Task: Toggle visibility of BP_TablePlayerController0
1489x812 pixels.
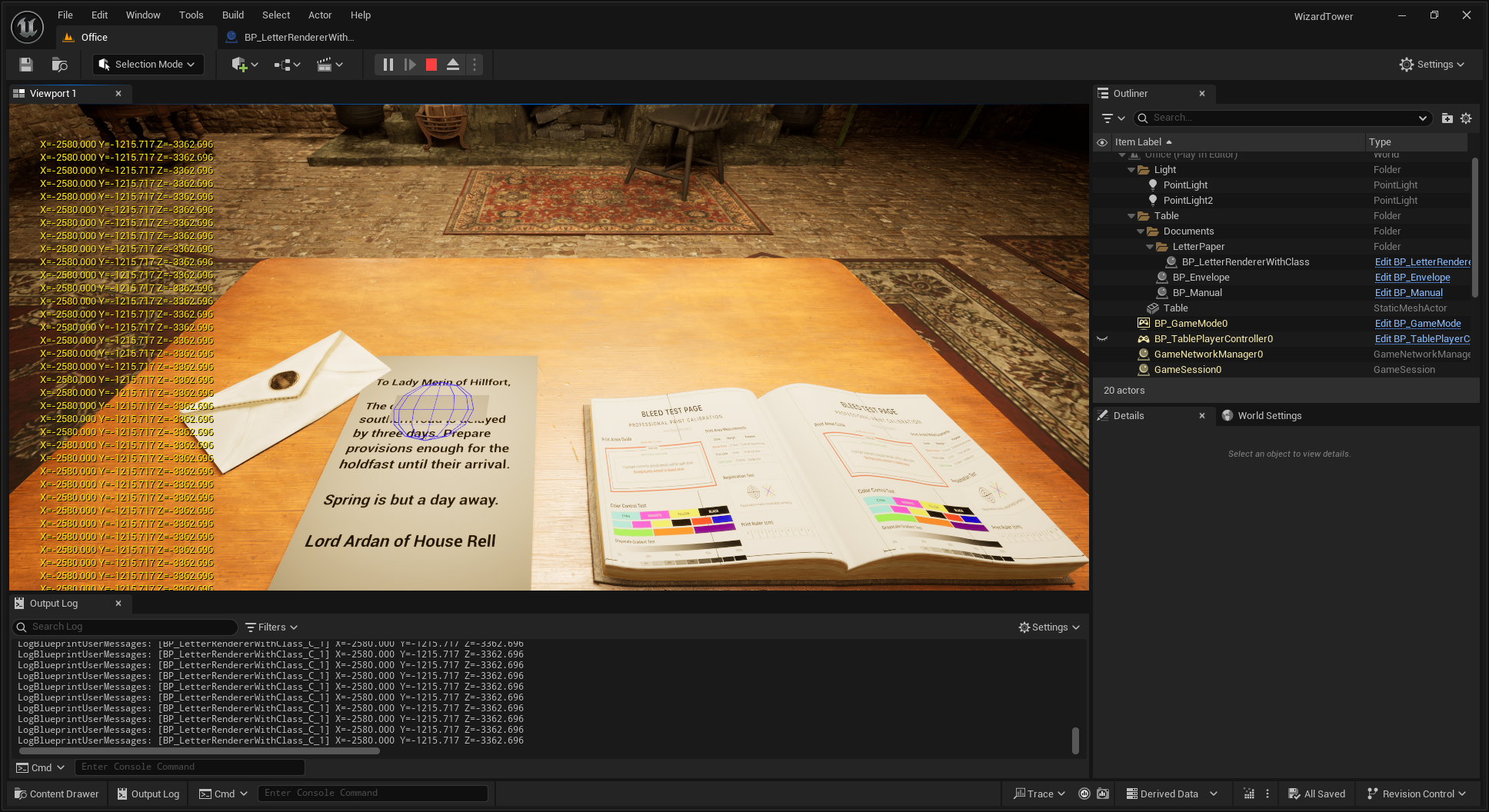Action: 1102,338
